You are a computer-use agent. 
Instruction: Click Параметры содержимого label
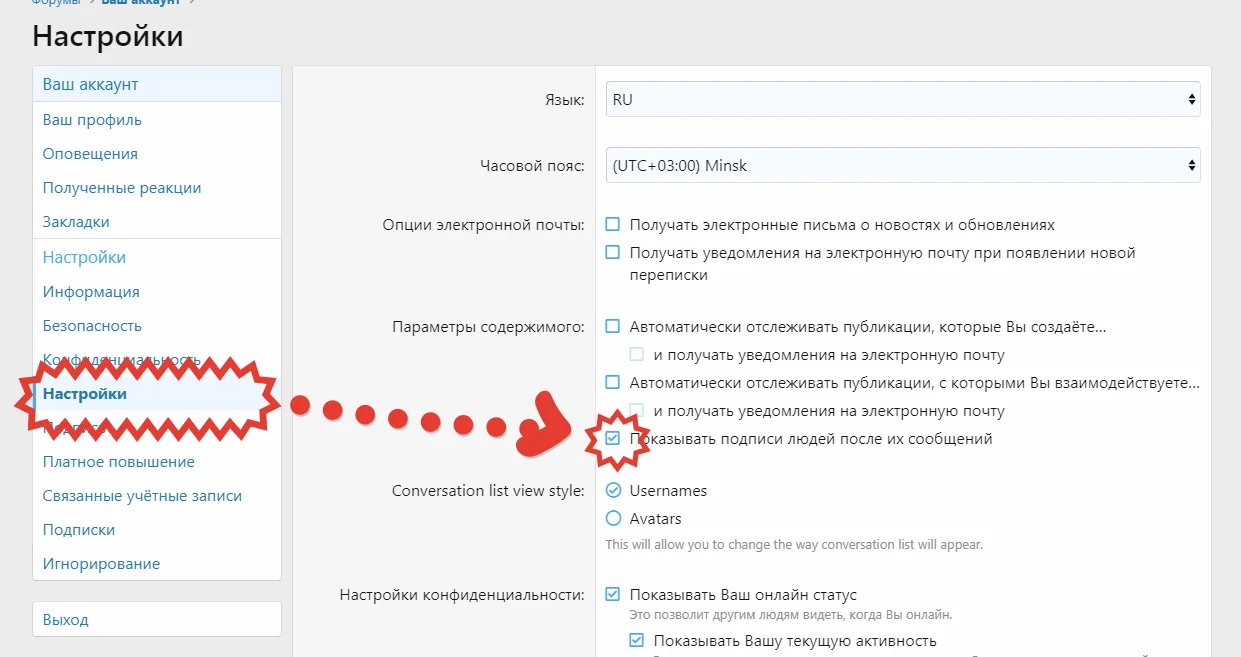(488, 327)
